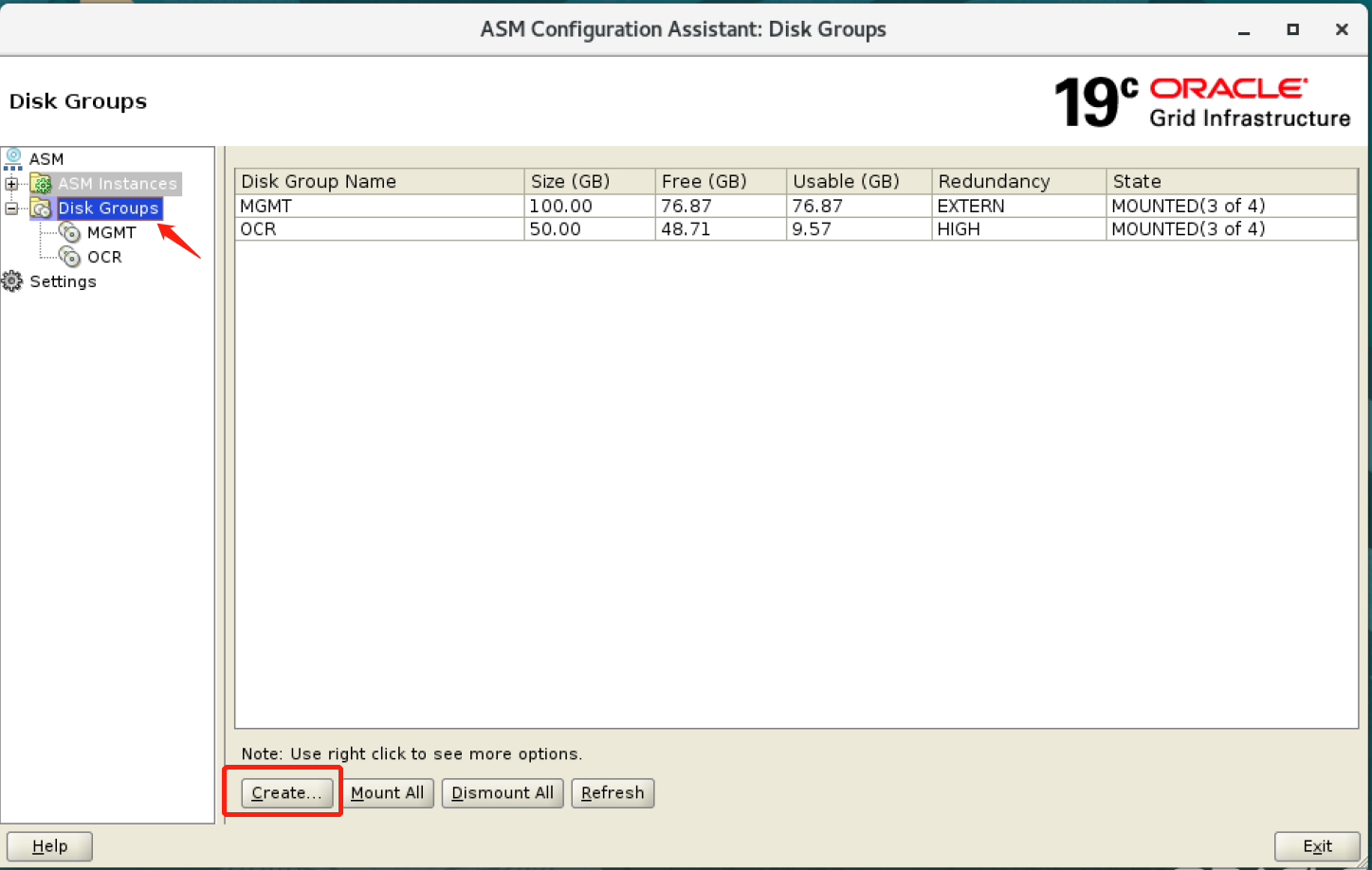Image resolution: width=1372 pixels, height=870 pixels.
Task: Click the MGMT disk group tree icon
Action: point(70,232)
